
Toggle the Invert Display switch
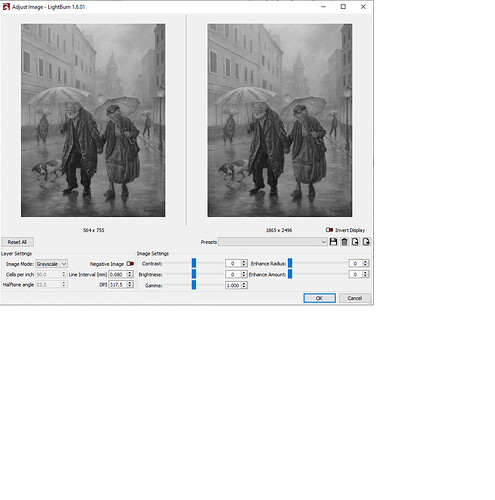[329, 230]
